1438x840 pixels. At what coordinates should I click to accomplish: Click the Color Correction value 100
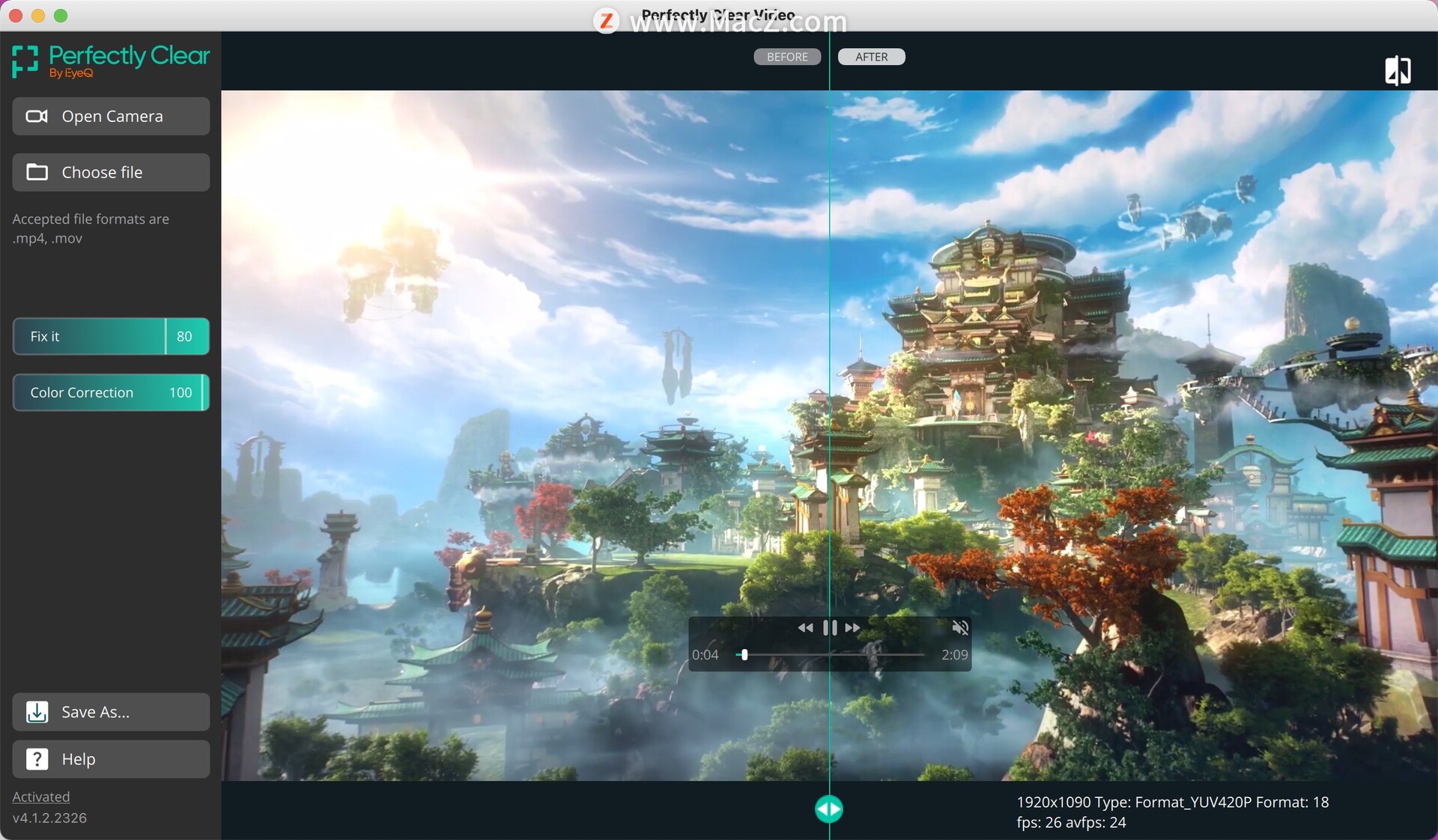tap(180, 392)
